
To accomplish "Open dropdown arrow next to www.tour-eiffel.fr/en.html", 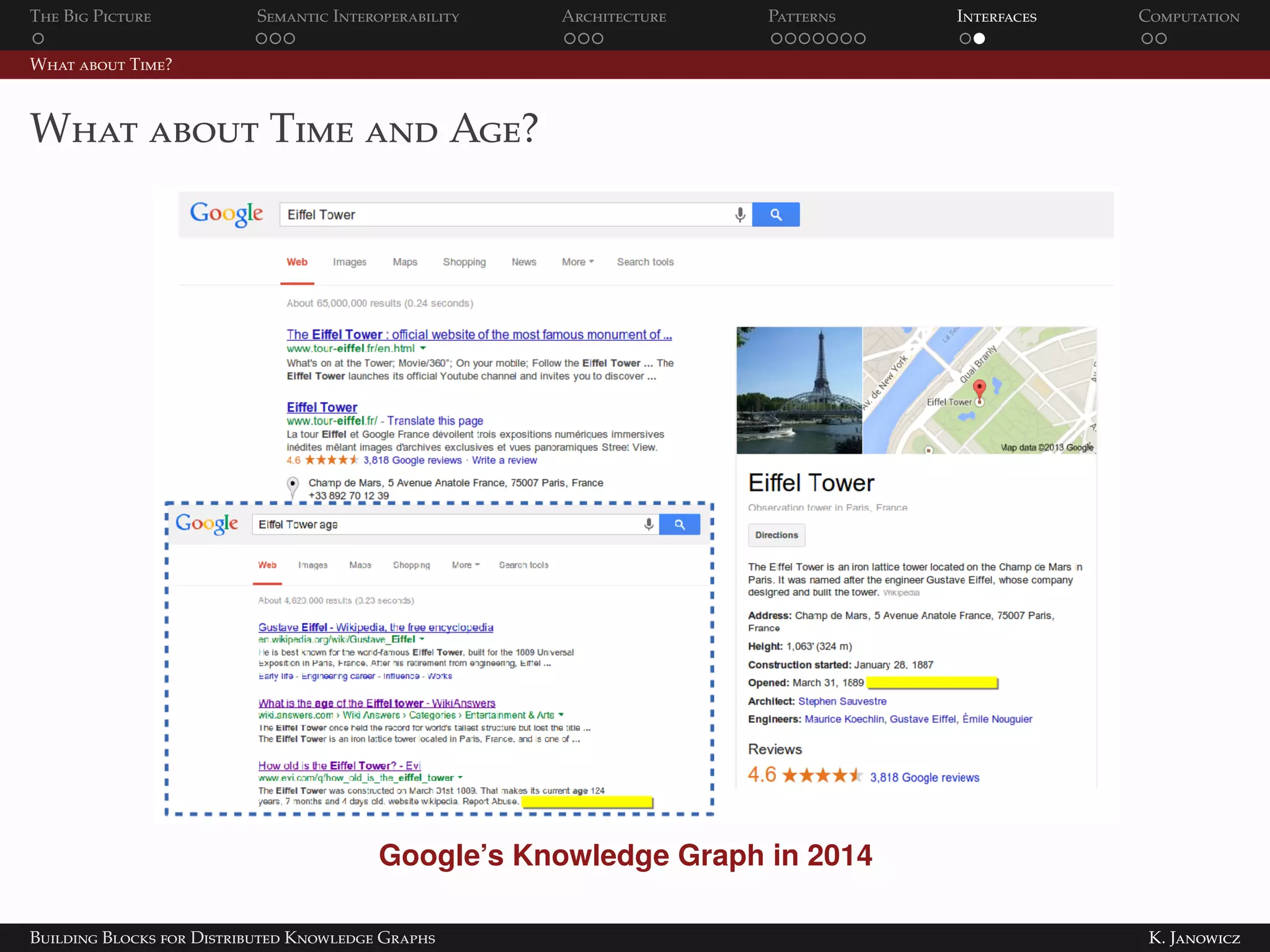I will coord(423,348).
